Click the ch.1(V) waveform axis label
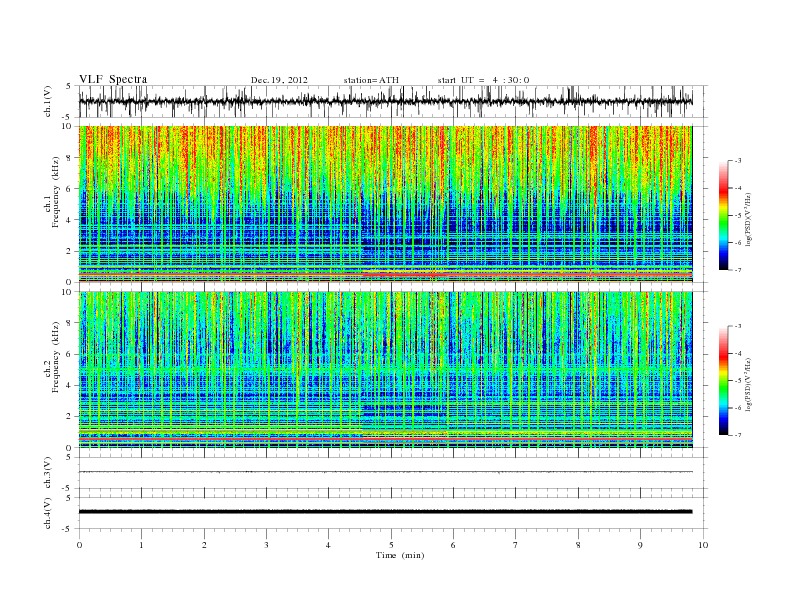792x612 pixels. pos(48,101)
